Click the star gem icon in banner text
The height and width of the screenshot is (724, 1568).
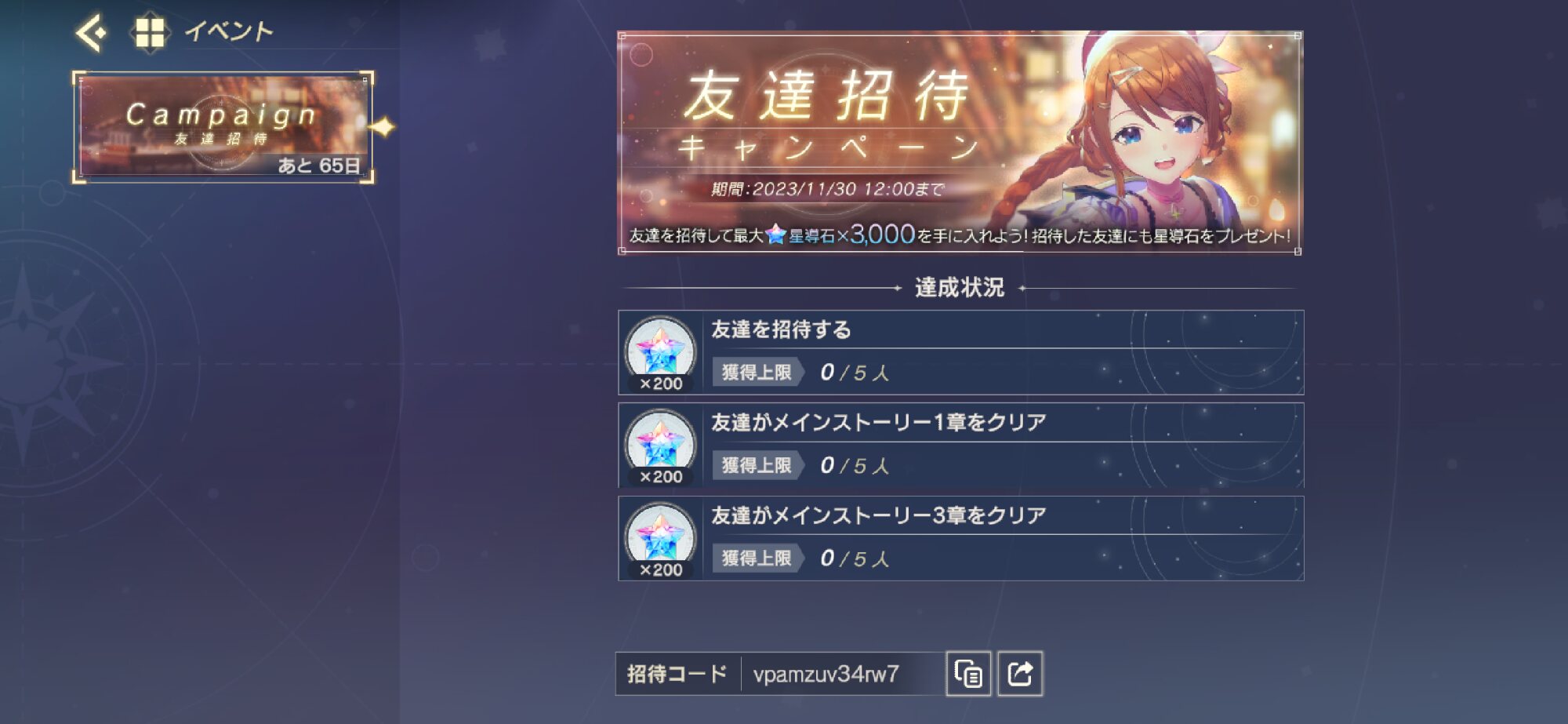coord(776,235)
